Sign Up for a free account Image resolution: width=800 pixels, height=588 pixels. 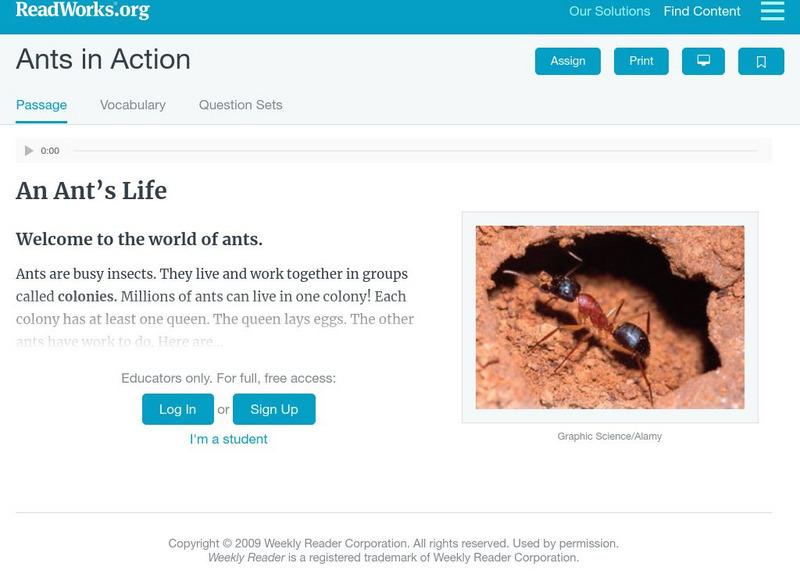pyautogui.click(x=273, y=408)
